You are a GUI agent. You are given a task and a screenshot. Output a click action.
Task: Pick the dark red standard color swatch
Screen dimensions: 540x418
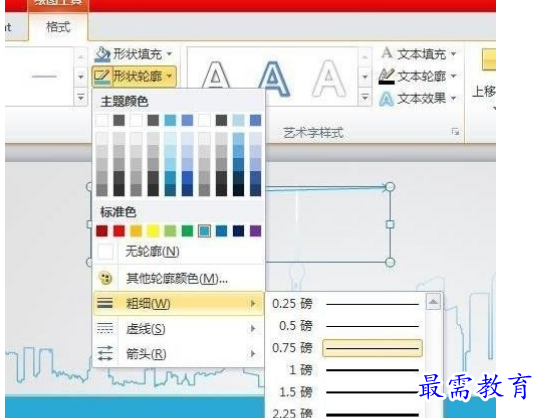click(102, 231)
